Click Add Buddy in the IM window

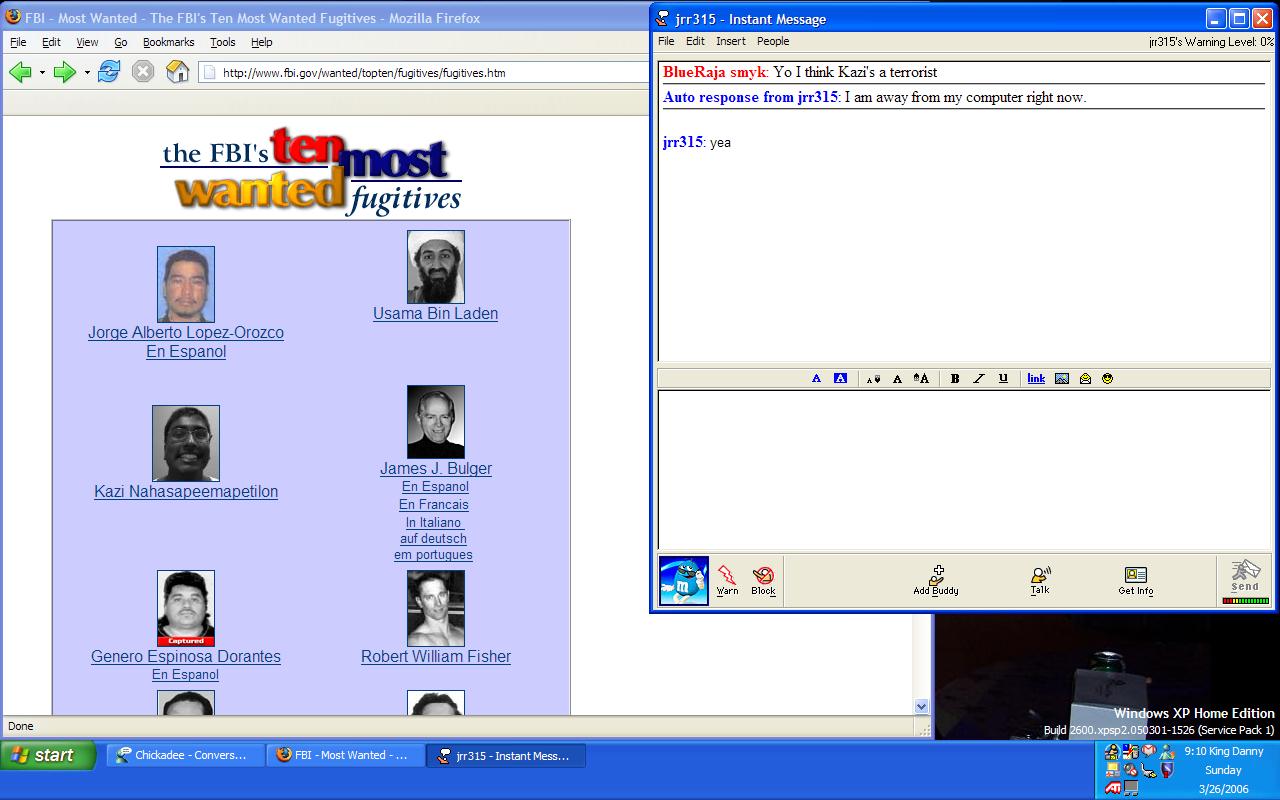click(x=936, y=580)
